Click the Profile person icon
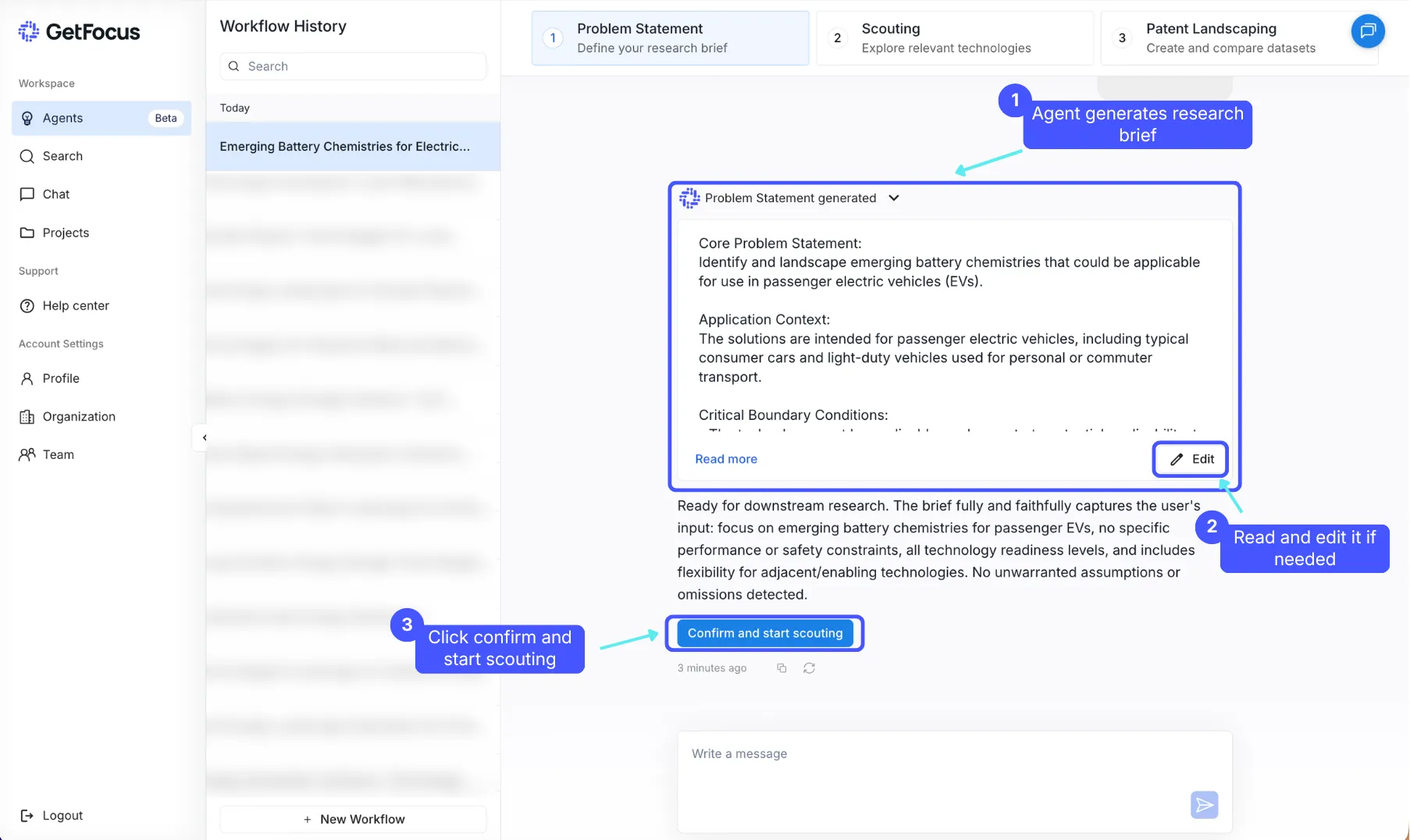This screenshot has height=840, width=1410. click(27, 379)
